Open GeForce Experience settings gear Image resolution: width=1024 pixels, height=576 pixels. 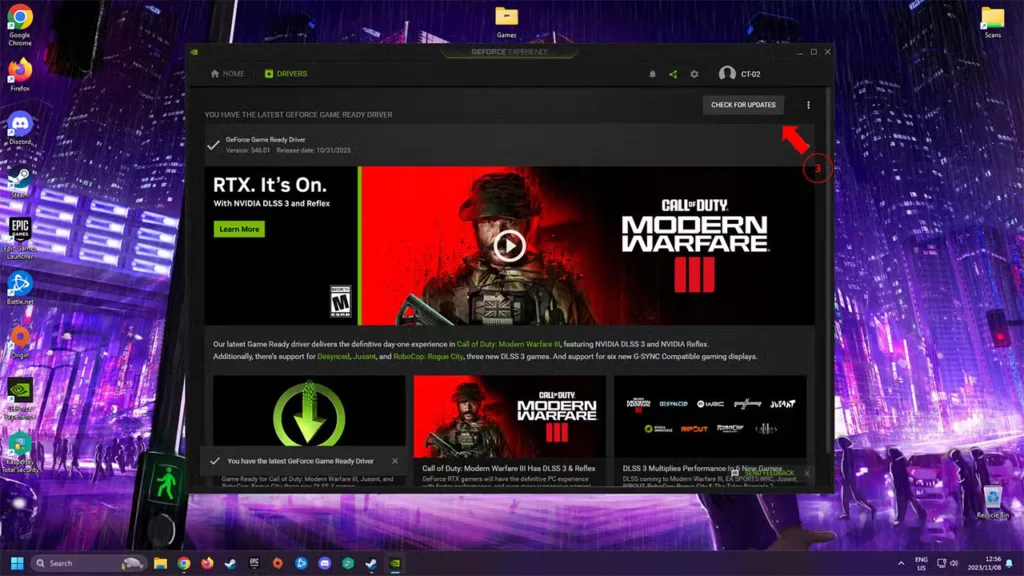click(x=694, y=74)
